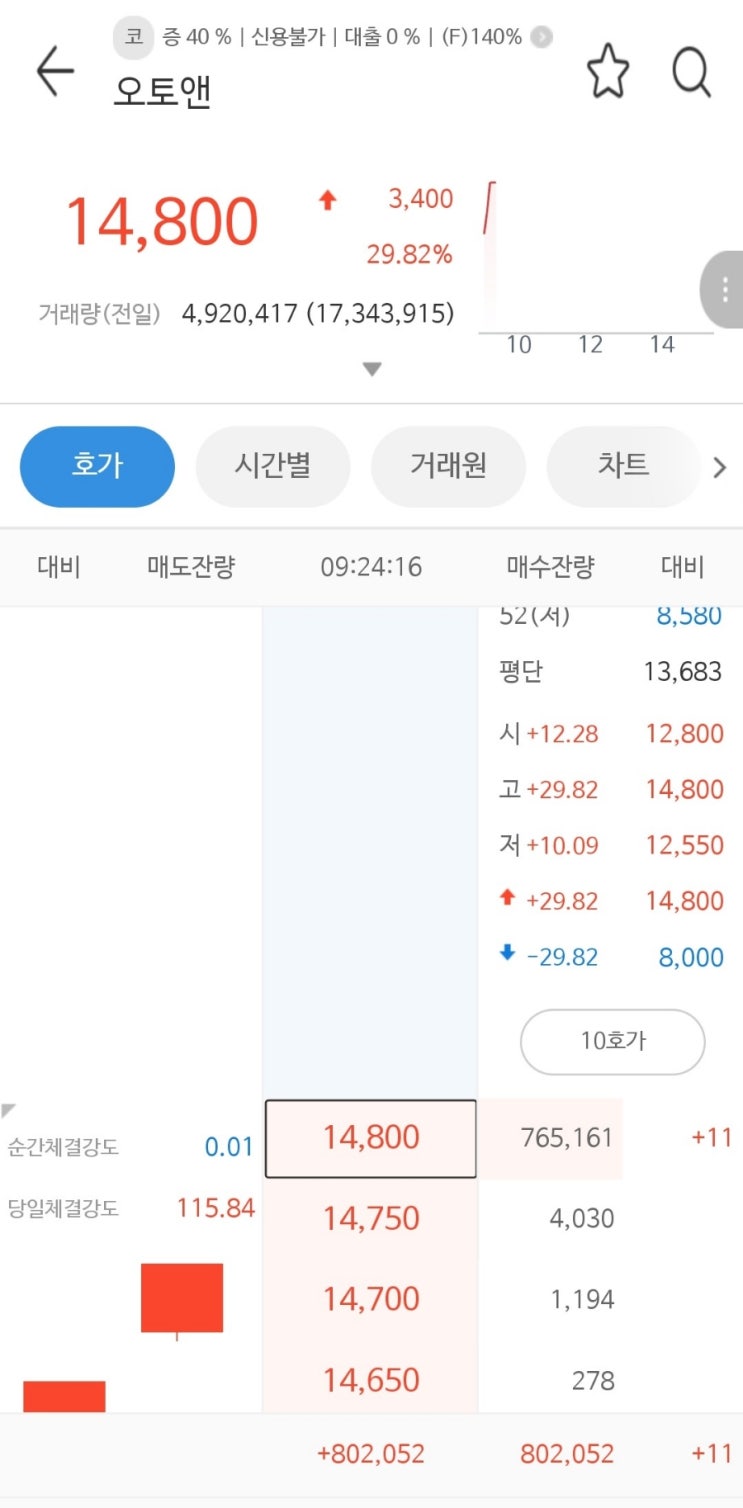The image size is (743, 1508).
Task: Tap the info arrow beside (F)140%
Action: point(541,38)
